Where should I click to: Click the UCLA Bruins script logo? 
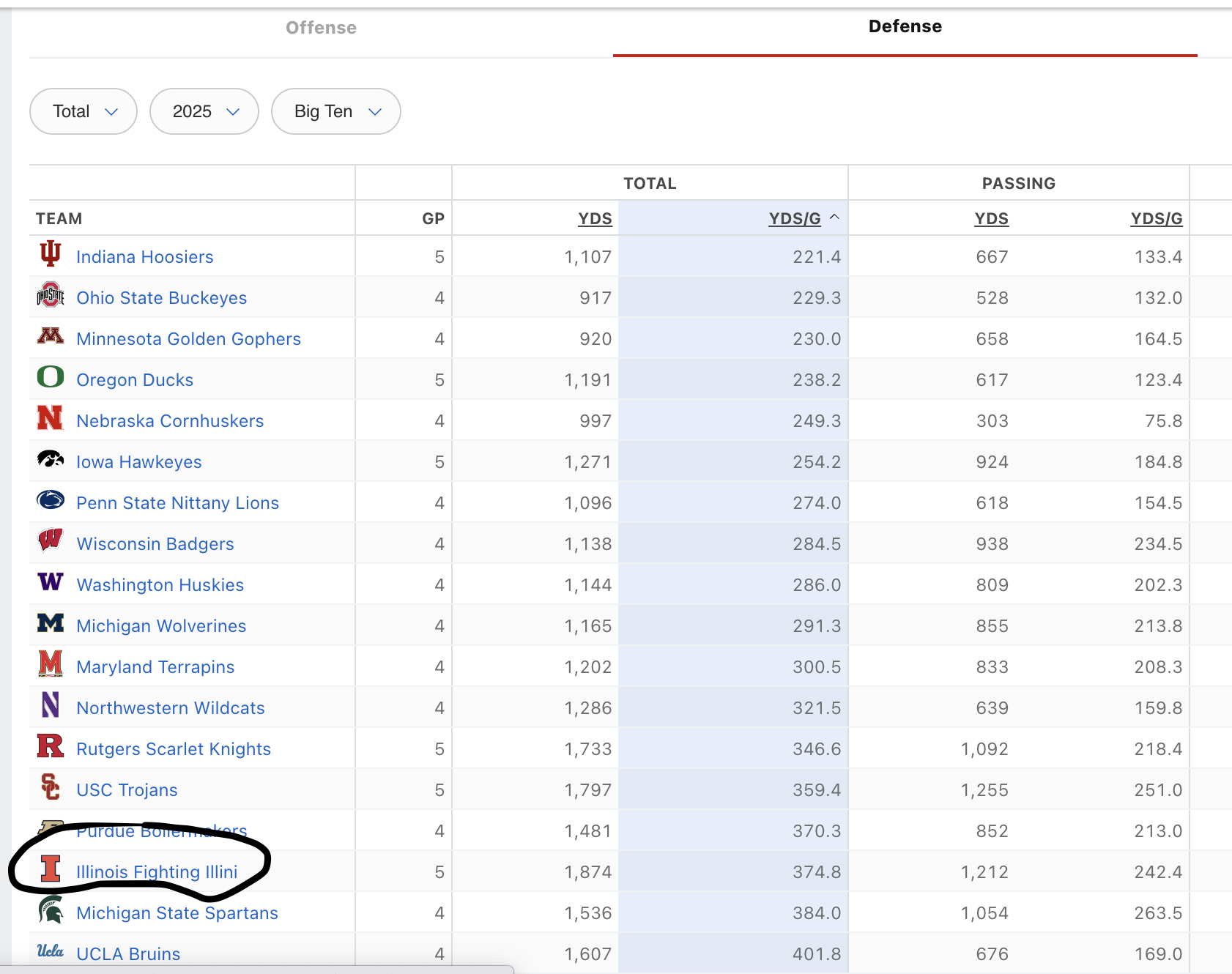tap(50, 951)
